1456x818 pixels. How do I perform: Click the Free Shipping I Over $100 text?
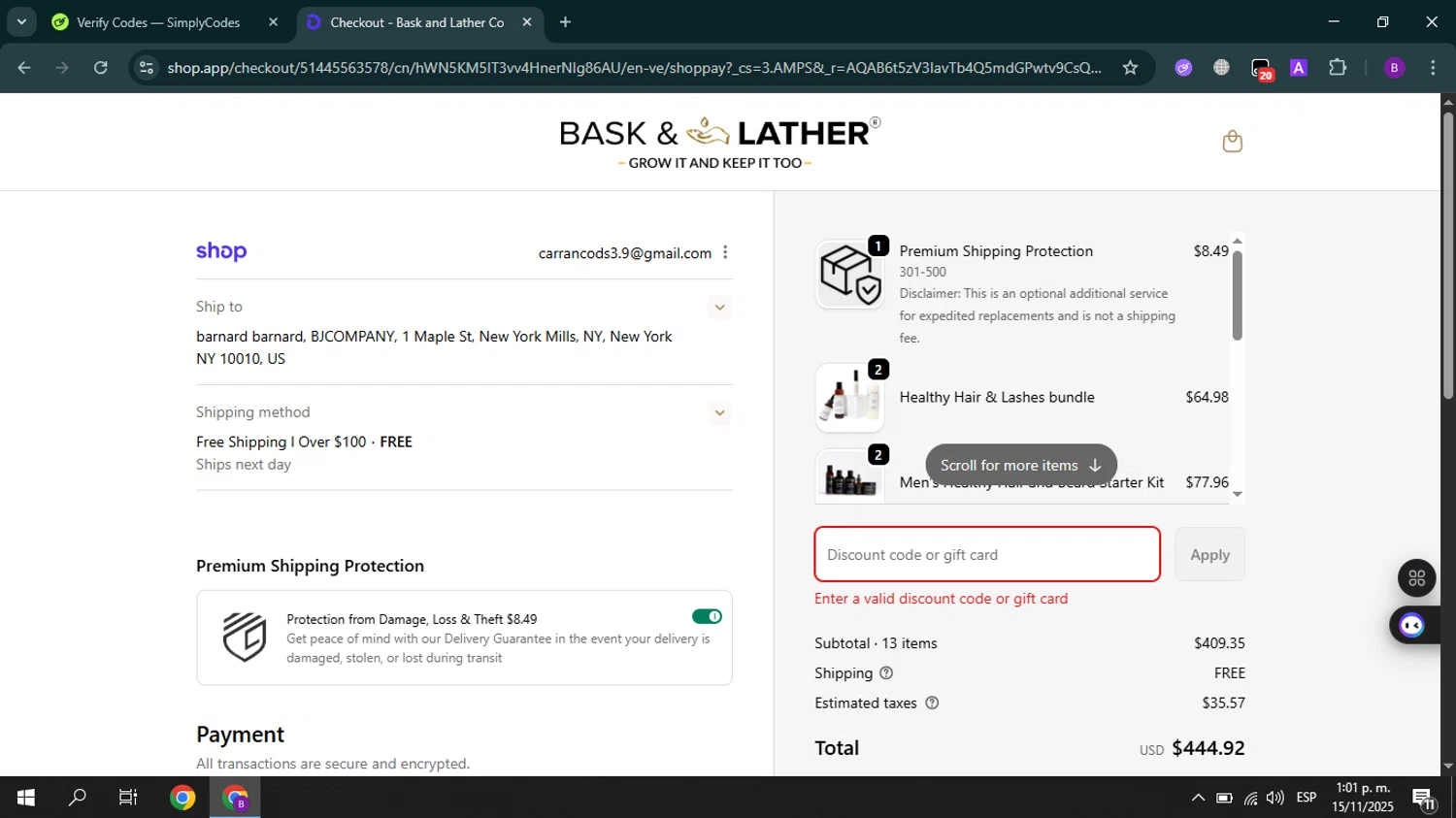(x=281, y=442)
